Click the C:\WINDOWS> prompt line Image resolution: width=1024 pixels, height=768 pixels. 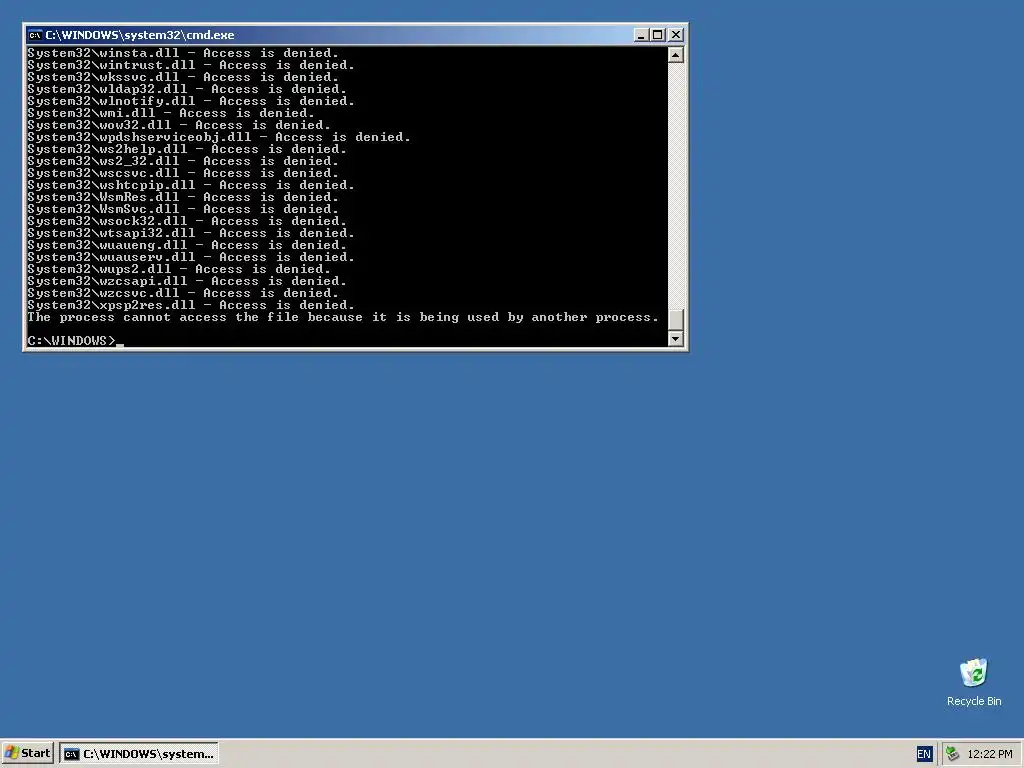coord(76,341)
